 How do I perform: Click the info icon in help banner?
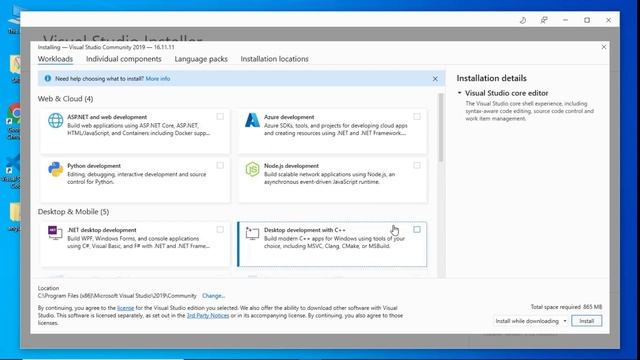coord(48,78)
